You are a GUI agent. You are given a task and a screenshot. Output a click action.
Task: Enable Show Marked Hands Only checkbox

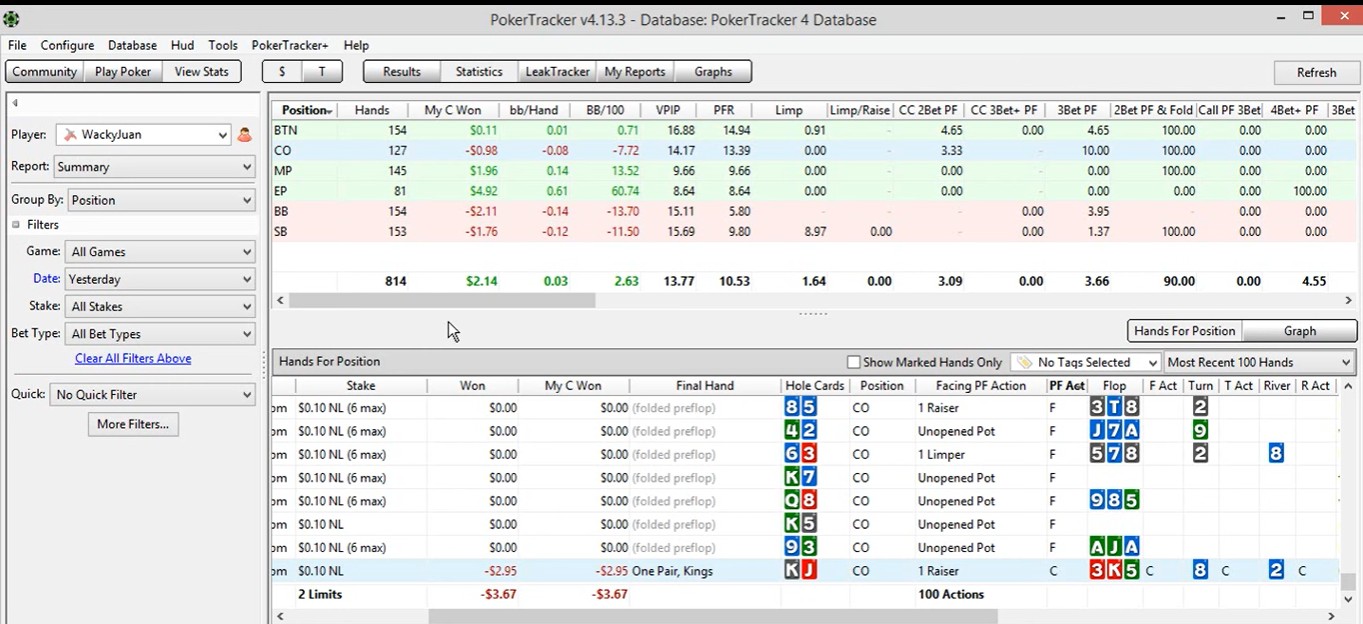pos(853,363)
